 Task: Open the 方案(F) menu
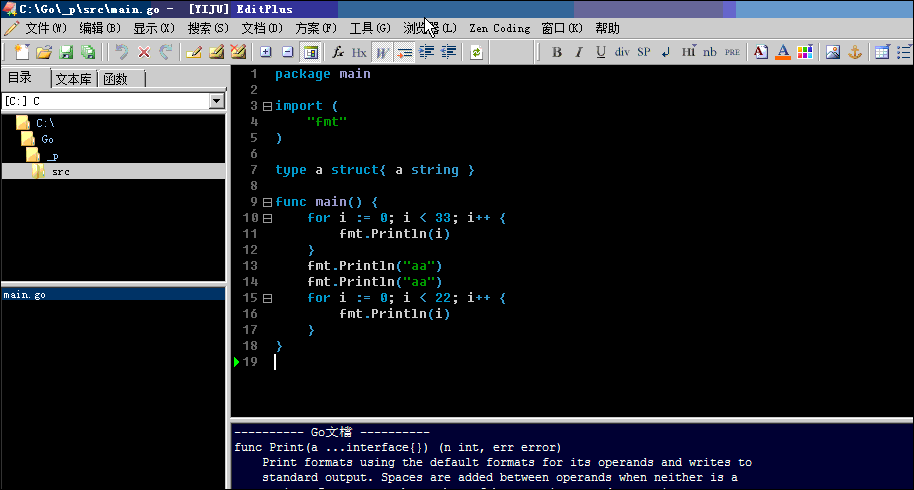click(x=316, y=28)
